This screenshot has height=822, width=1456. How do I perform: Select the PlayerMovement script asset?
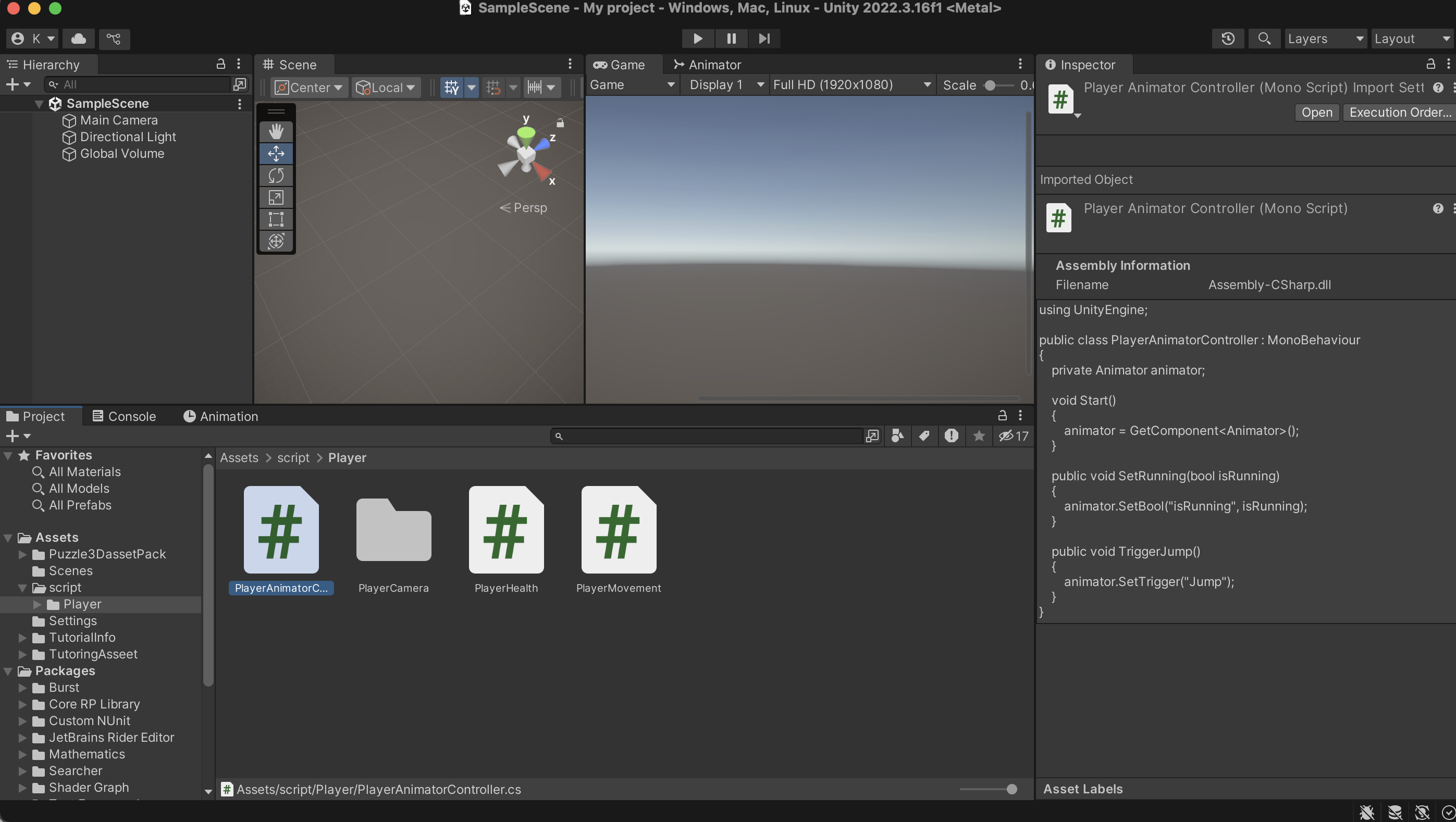click(x=619, y=540)
